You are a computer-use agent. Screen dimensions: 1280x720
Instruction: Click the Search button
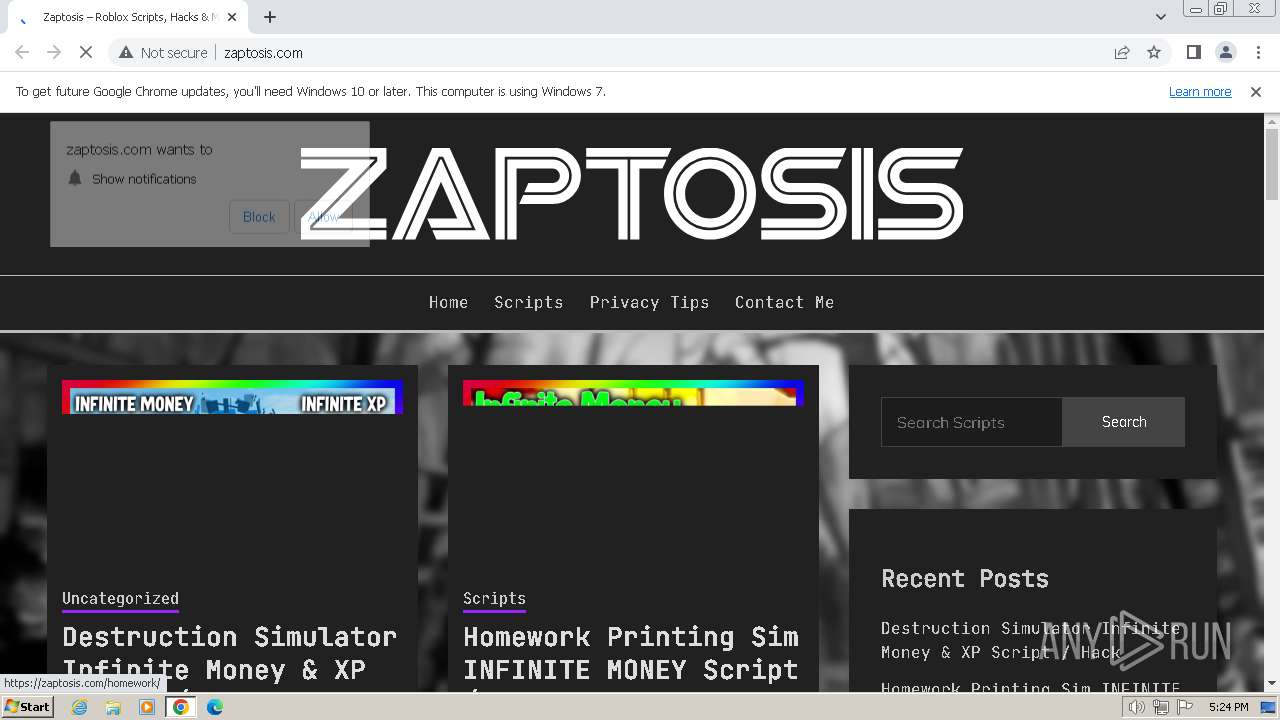click(x=1124, y=422)
